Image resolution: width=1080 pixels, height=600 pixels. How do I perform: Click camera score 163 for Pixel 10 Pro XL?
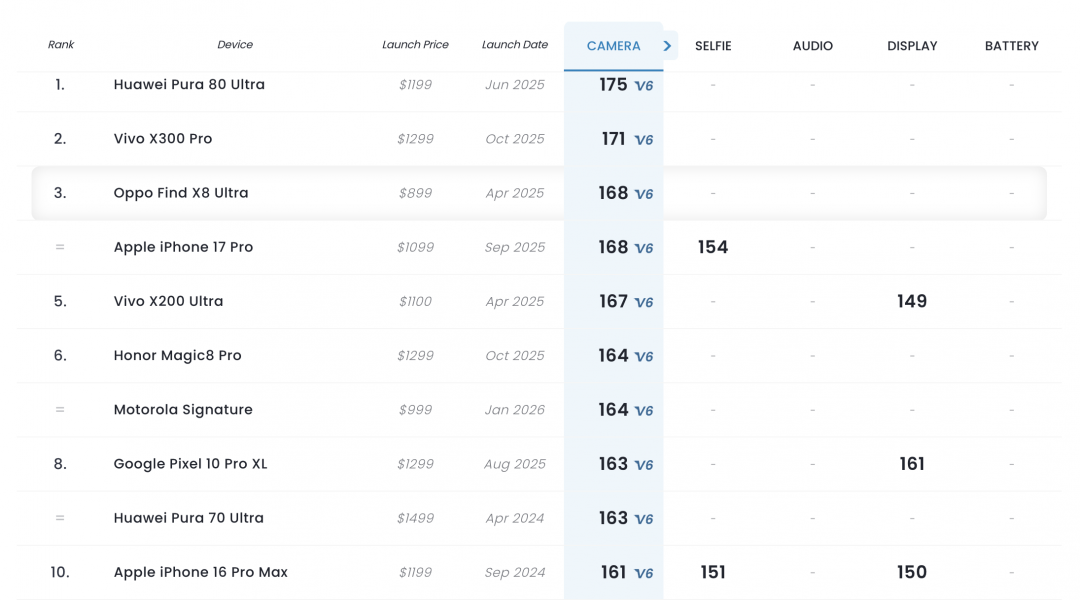[613, 464]
